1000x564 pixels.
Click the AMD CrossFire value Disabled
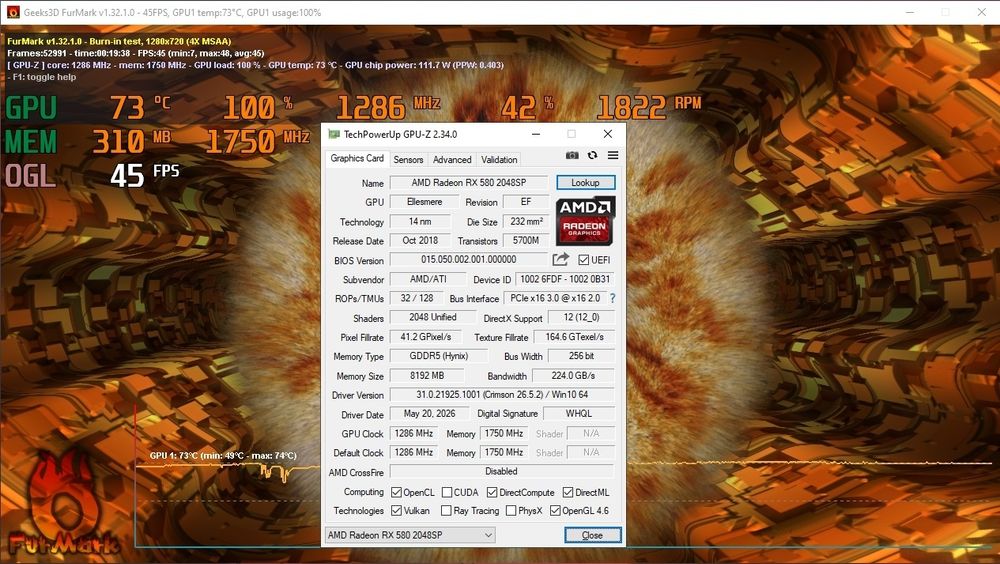pos(502,471)
